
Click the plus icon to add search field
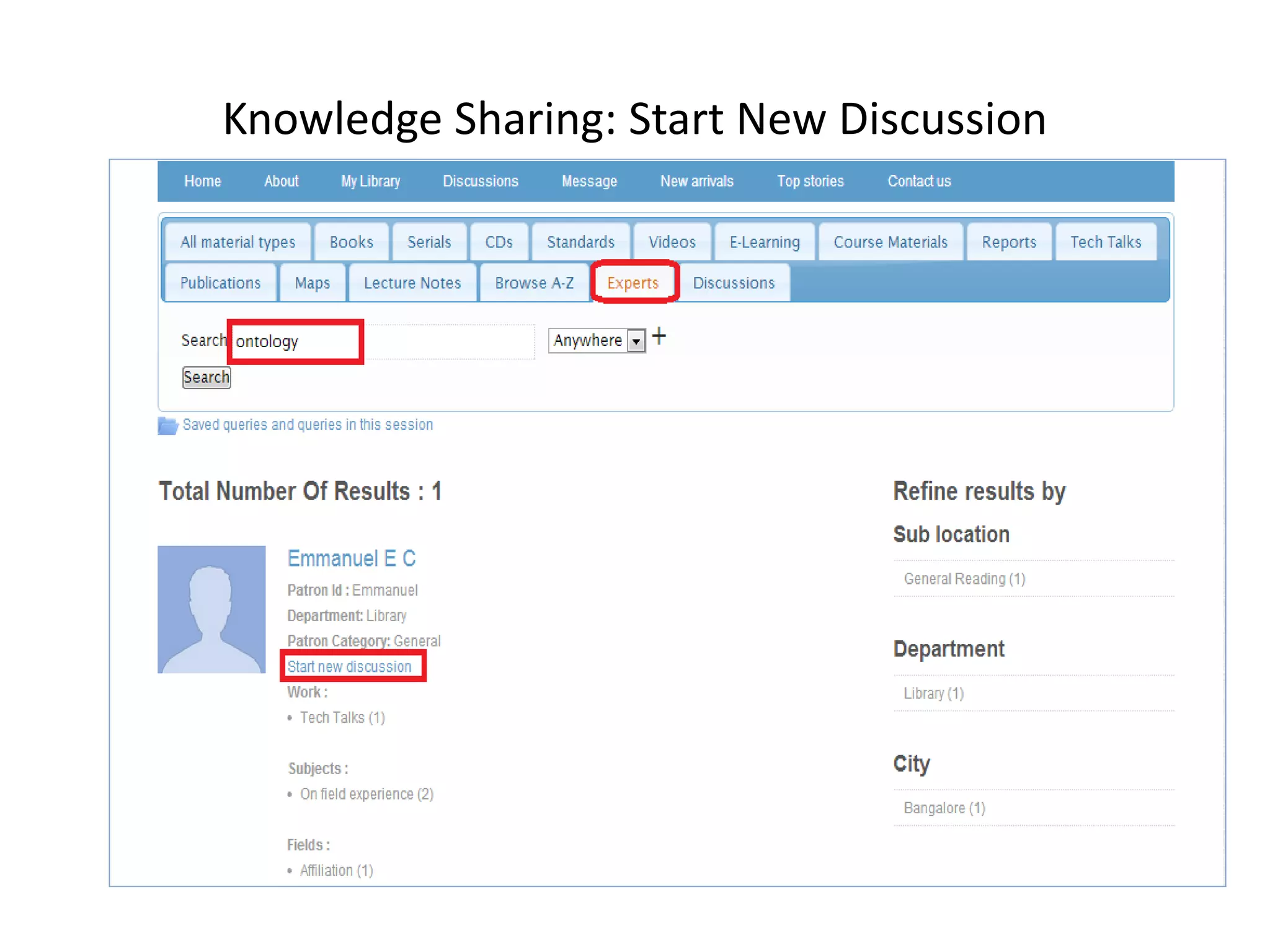659,337
